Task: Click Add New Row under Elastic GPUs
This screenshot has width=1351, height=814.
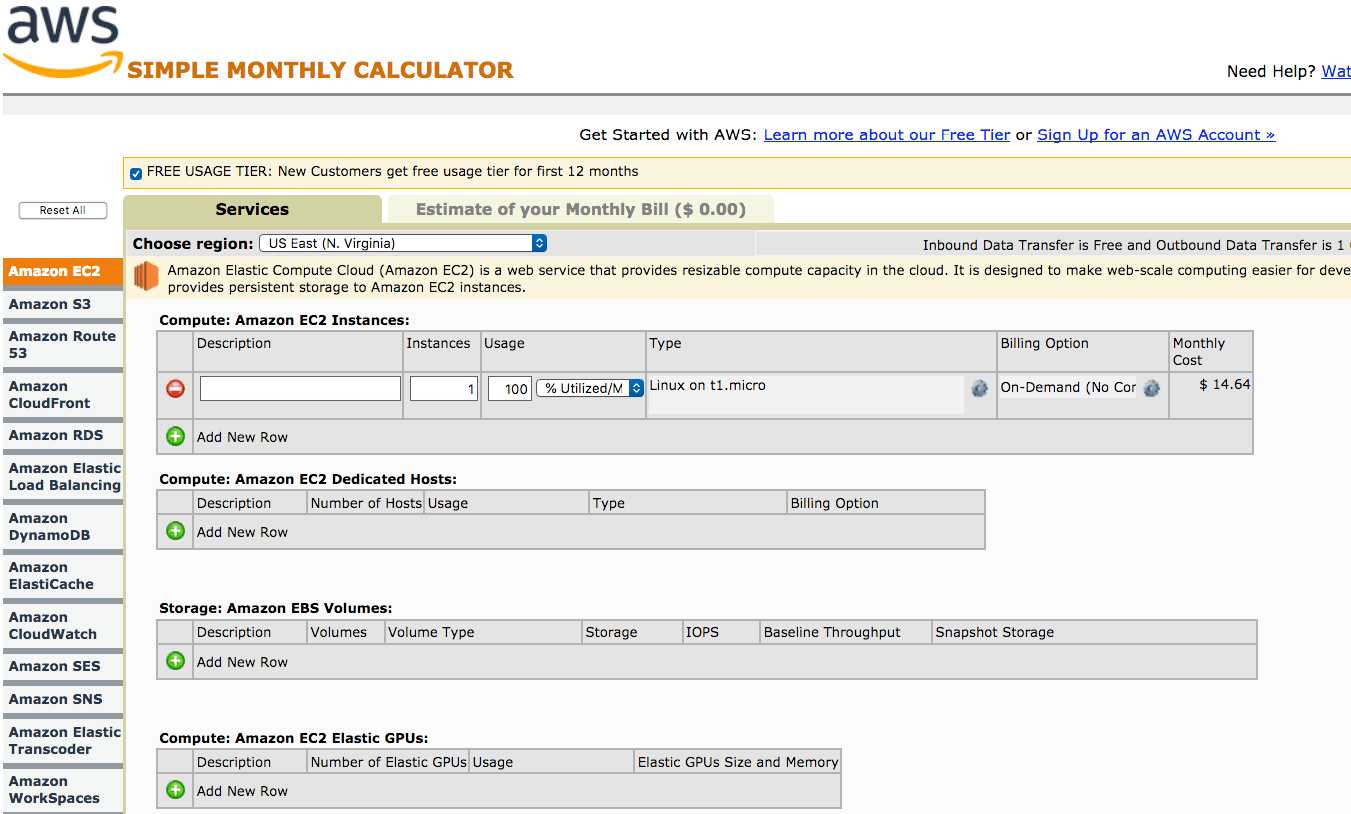Action: click(x=242, y=791)
